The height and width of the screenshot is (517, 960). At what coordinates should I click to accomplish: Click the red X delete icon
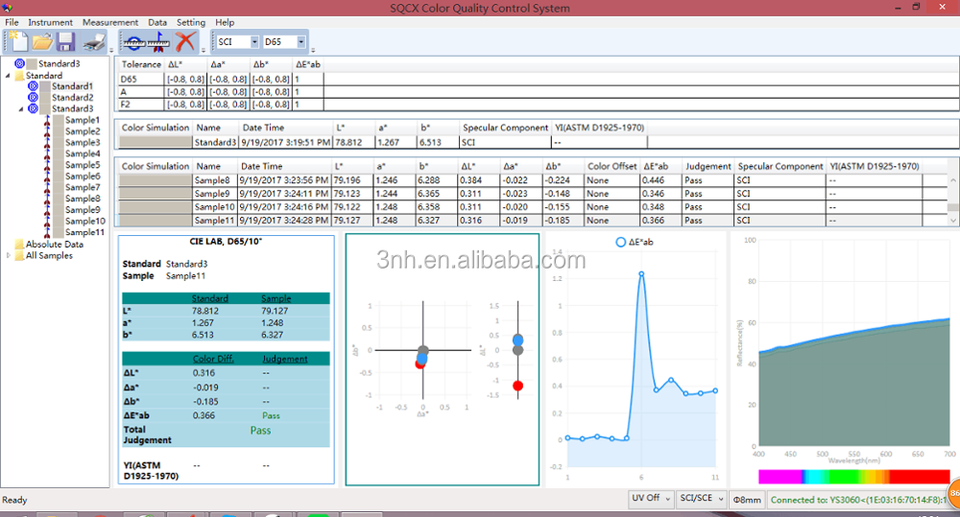pos(185,42)
